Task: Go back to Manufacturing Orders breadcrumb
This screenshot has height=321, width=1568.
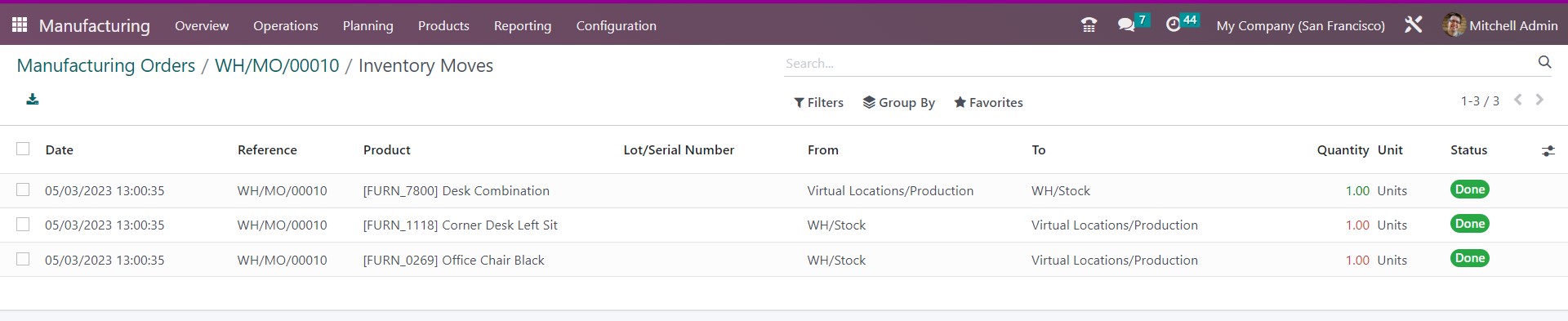Action: (106, 66)
